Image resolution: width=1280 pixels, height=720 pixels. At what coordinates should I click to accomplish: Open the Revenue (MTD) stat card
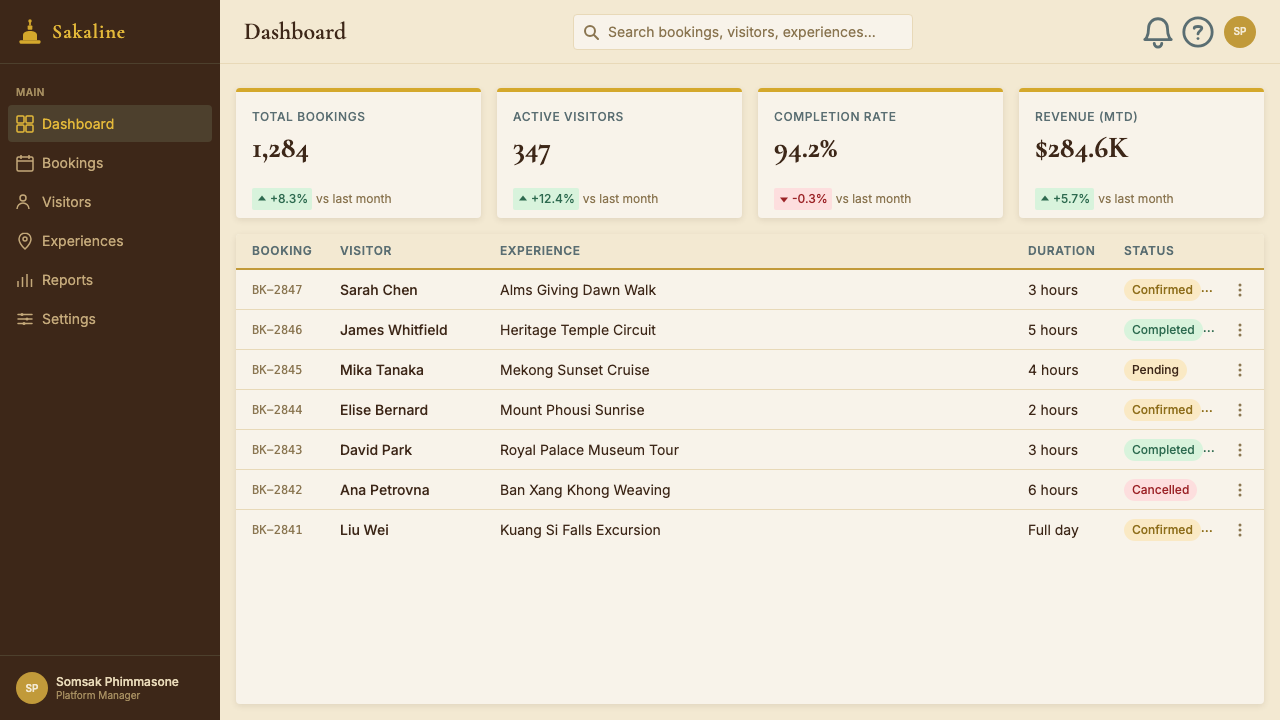coord(1141,153)
